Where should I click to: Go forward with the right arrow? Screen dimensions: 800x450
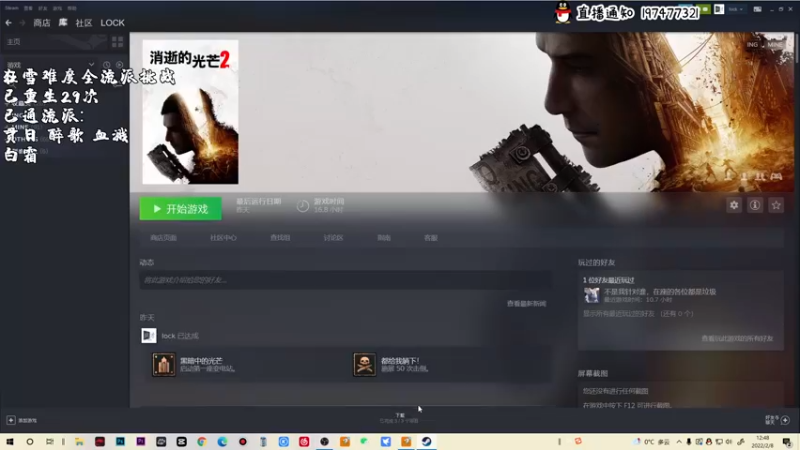click(22, 23)
